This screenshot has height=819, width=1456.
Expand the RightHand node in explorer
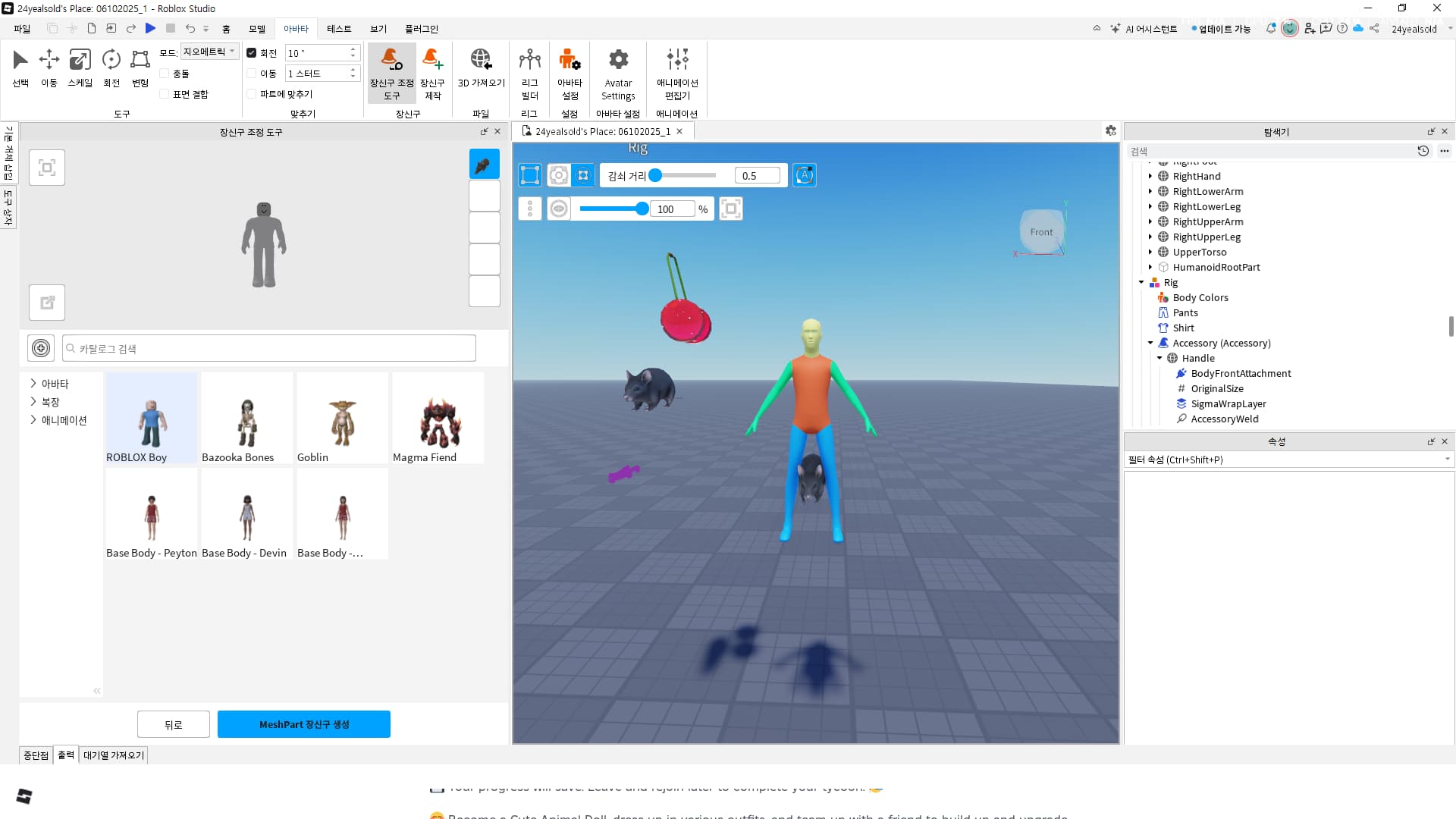point(1150,176)
